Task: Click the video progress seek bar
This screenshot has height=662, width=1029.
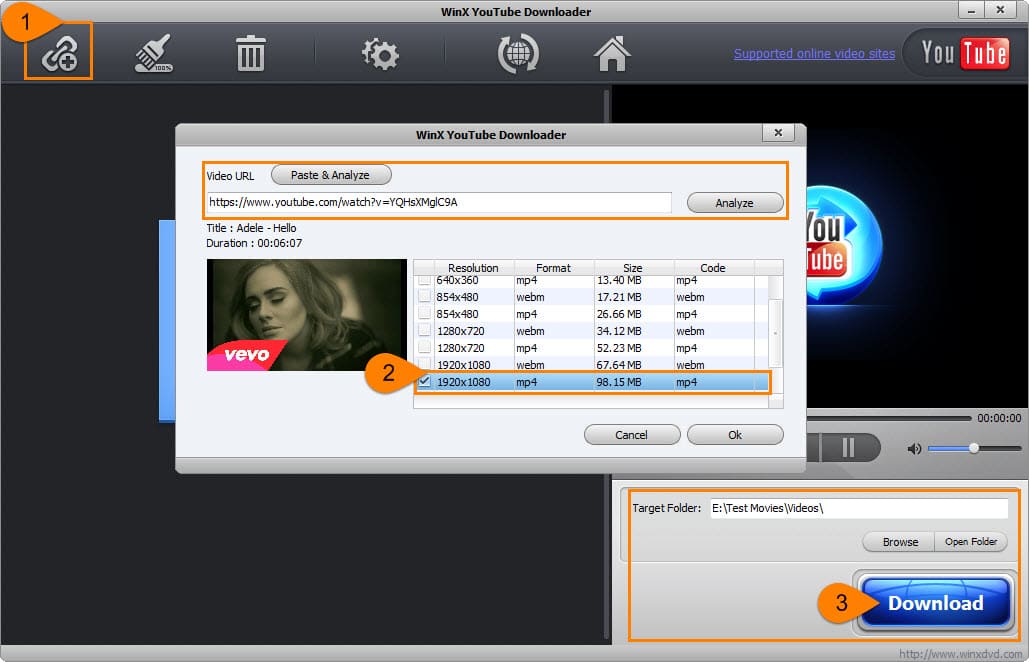Action: pyautogui.click(x=888, y=418)
